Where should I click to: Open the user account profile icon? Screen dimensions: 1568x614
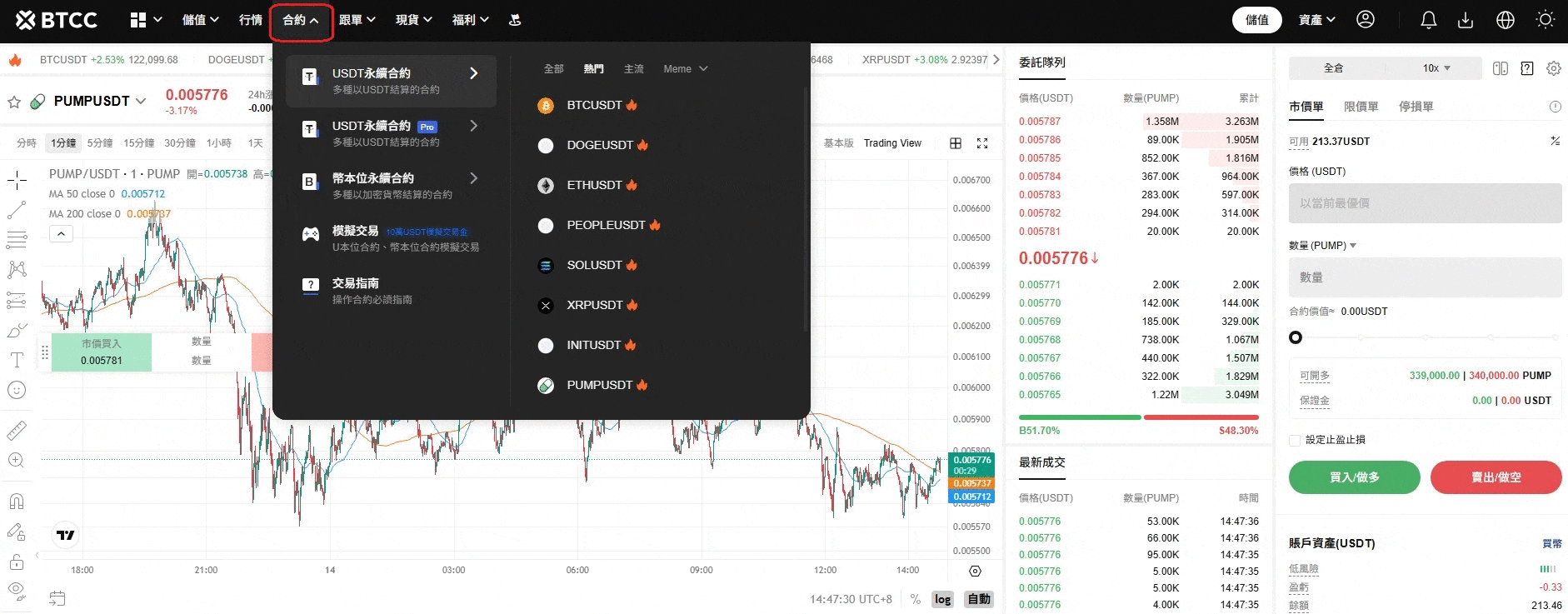pos(1366,19)
